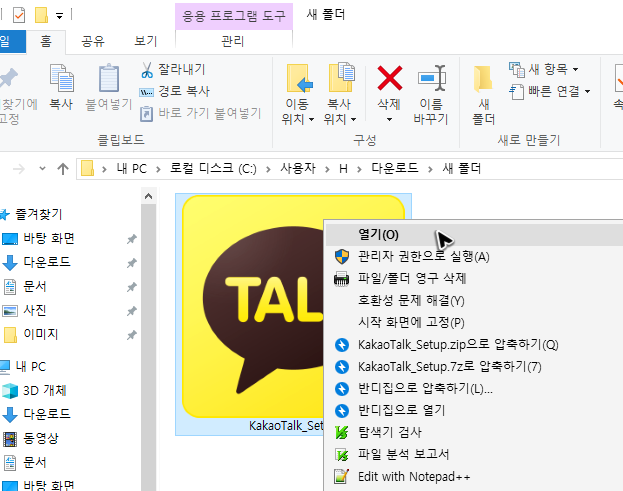
Task: Expand the 삭제 dropdown arrow
Action: pyautogui.click(x=389, y=119)
